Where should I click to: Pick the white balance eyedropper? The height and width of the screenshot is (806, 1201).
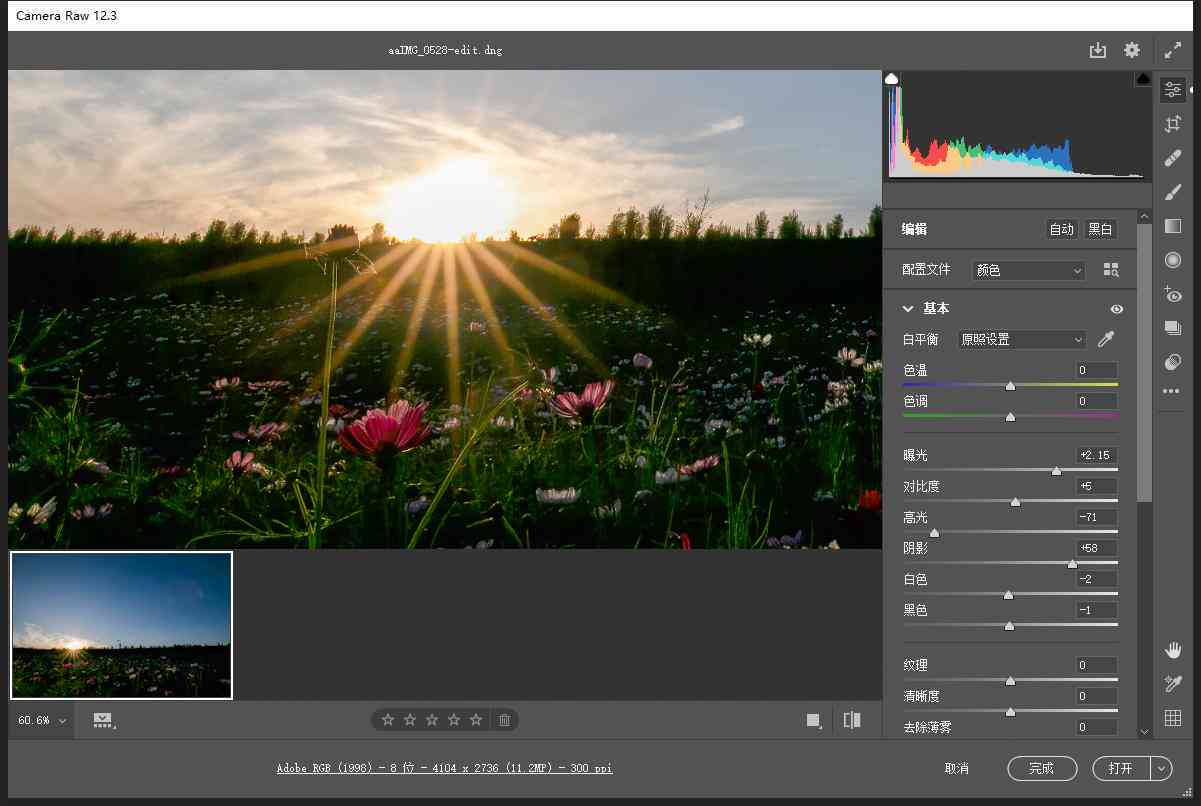click(x=1106, y=340)
